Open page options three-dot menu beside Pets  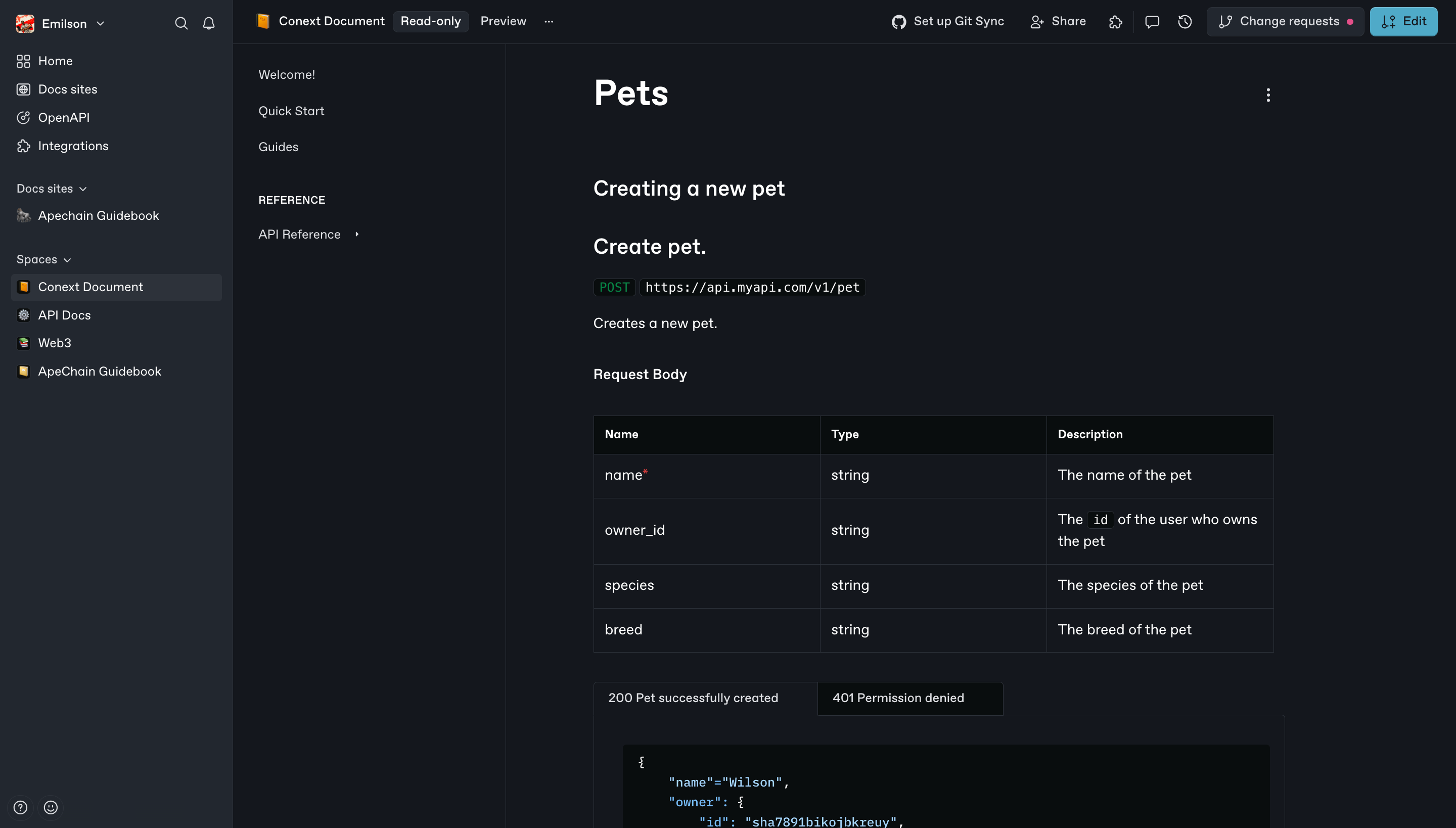point(1268,95)
